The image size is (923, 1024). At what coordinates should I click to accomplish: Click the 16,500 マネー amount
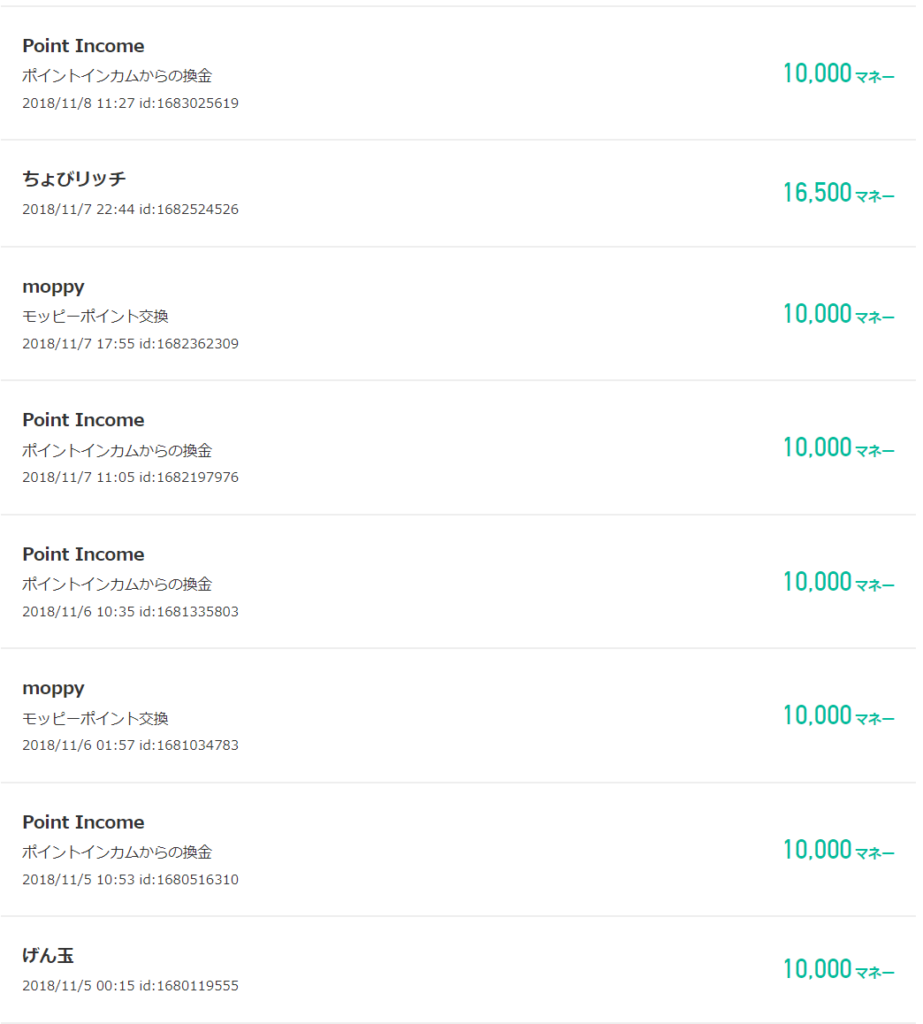[x=838, y=193]
